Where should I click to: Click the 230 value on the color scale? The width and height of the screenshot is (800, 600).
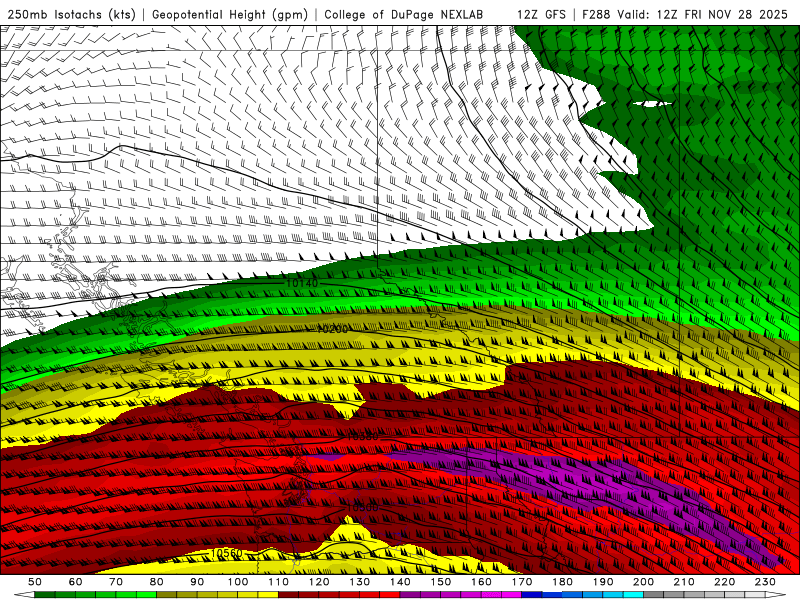(765, 582)
